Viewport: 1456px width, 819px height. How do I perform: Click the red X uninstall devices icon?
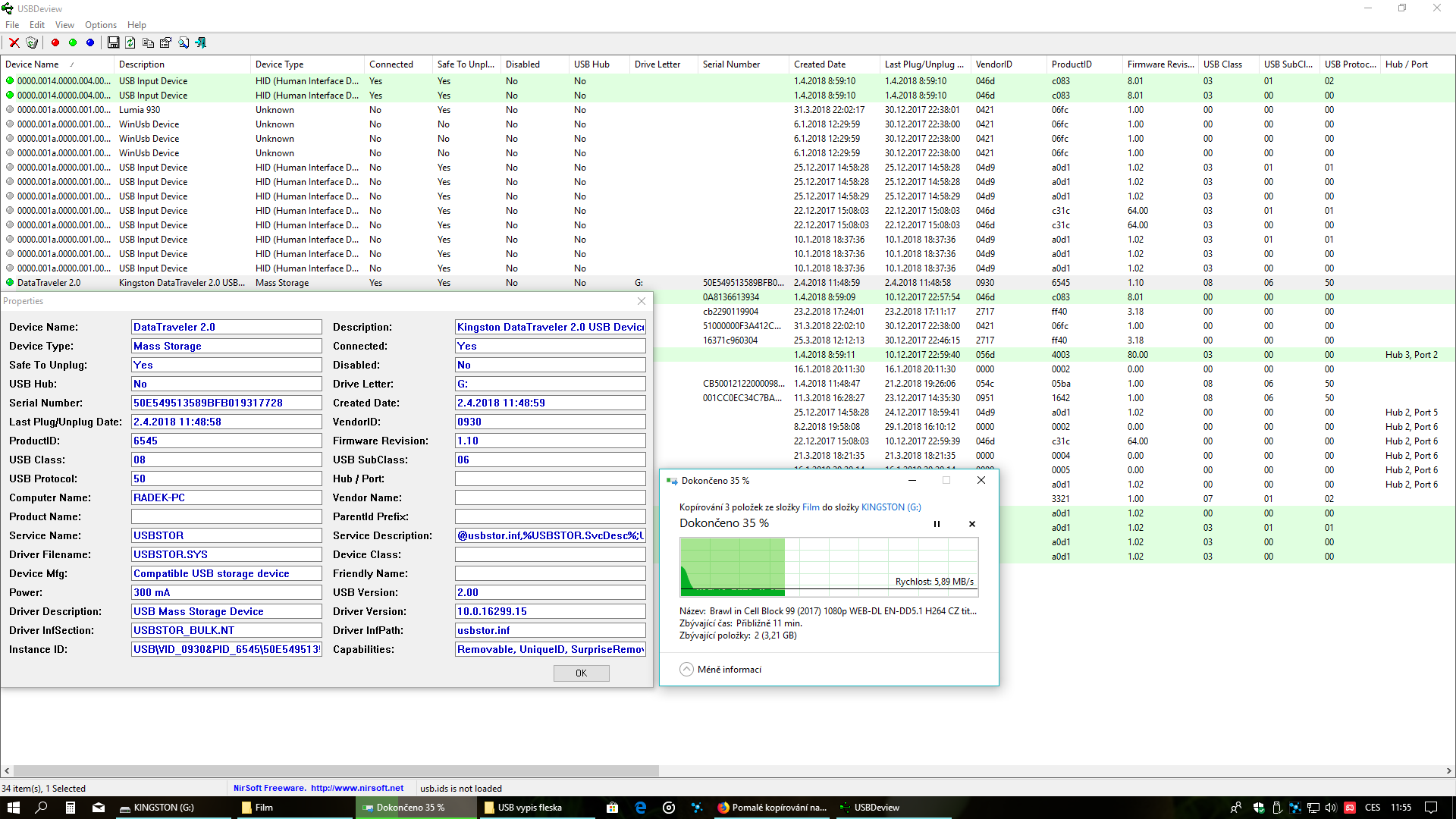click(x=14, y=42)
